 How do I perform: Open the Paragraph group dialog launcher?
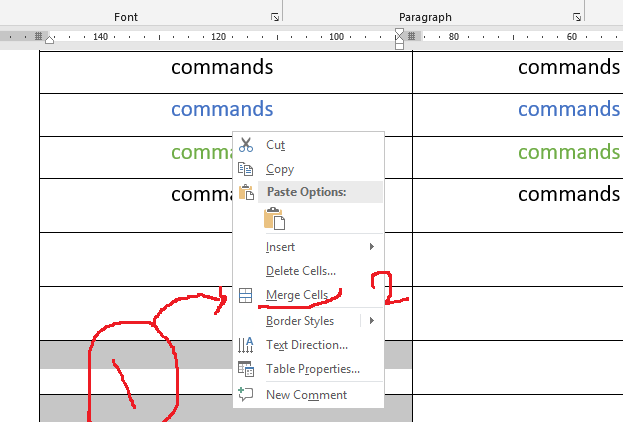[x=577, y=17]
